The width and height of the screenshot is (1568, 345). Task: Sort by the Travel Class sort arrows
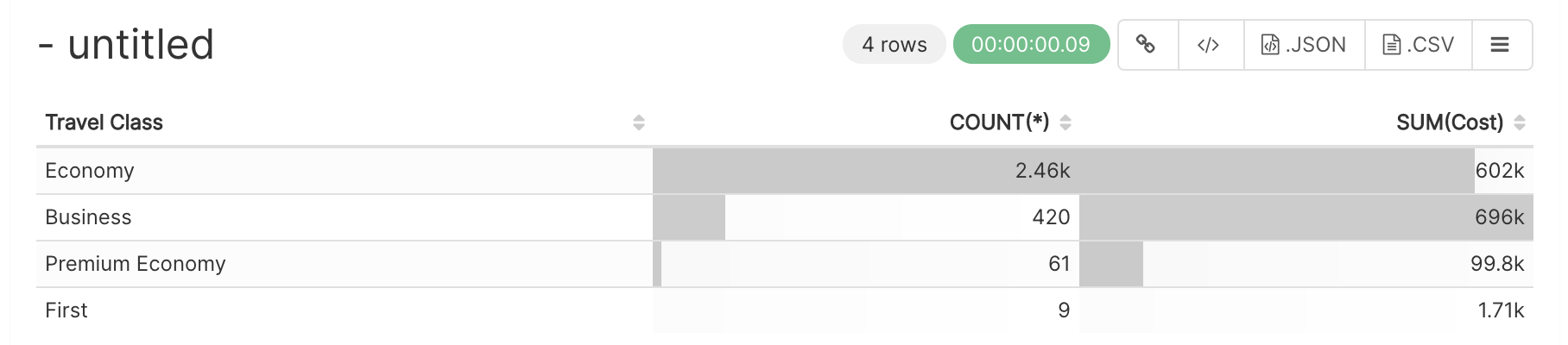[639, 122]
